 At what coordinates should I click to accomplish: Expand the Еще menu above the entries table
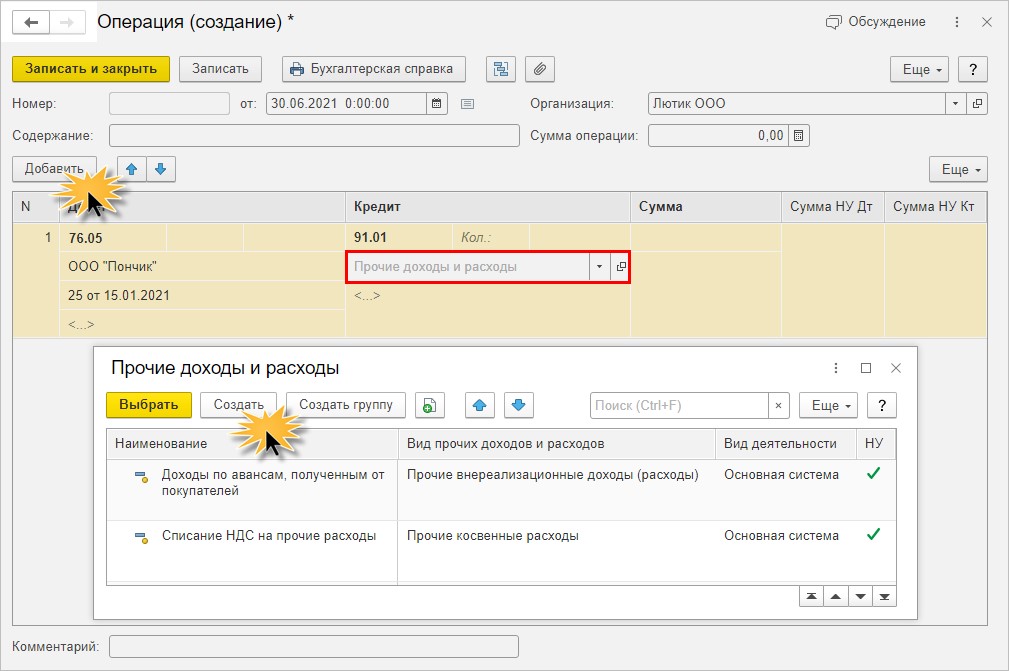click(958, 170)
